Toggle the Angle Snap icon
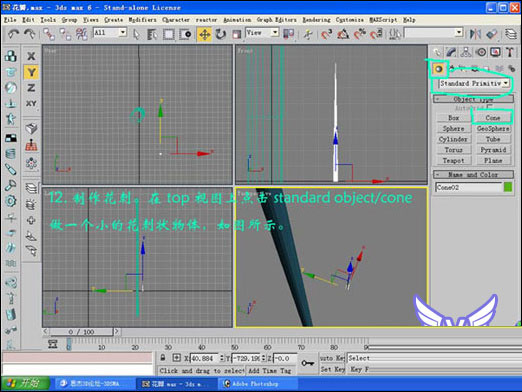 tap(343, 34)
